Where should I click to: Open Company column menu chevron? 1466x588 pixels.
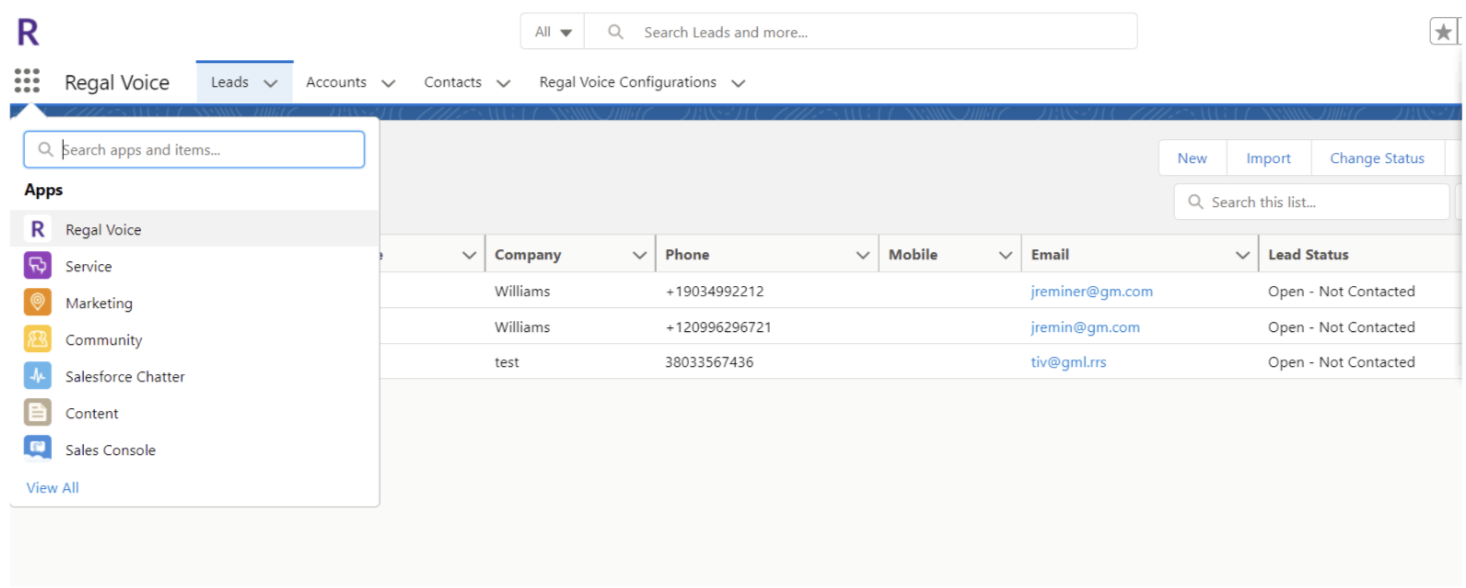(x=639, y=255)
